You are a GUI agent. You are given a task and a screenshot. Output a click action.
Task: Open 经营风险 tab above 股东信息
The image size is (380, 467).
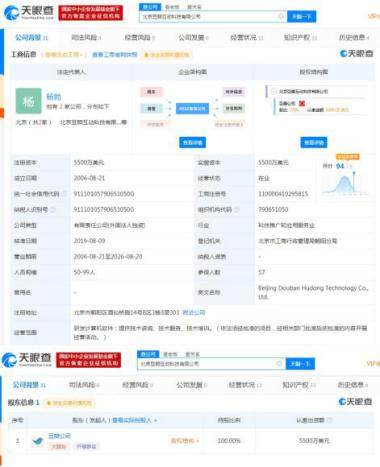click(x=137, y=385)
